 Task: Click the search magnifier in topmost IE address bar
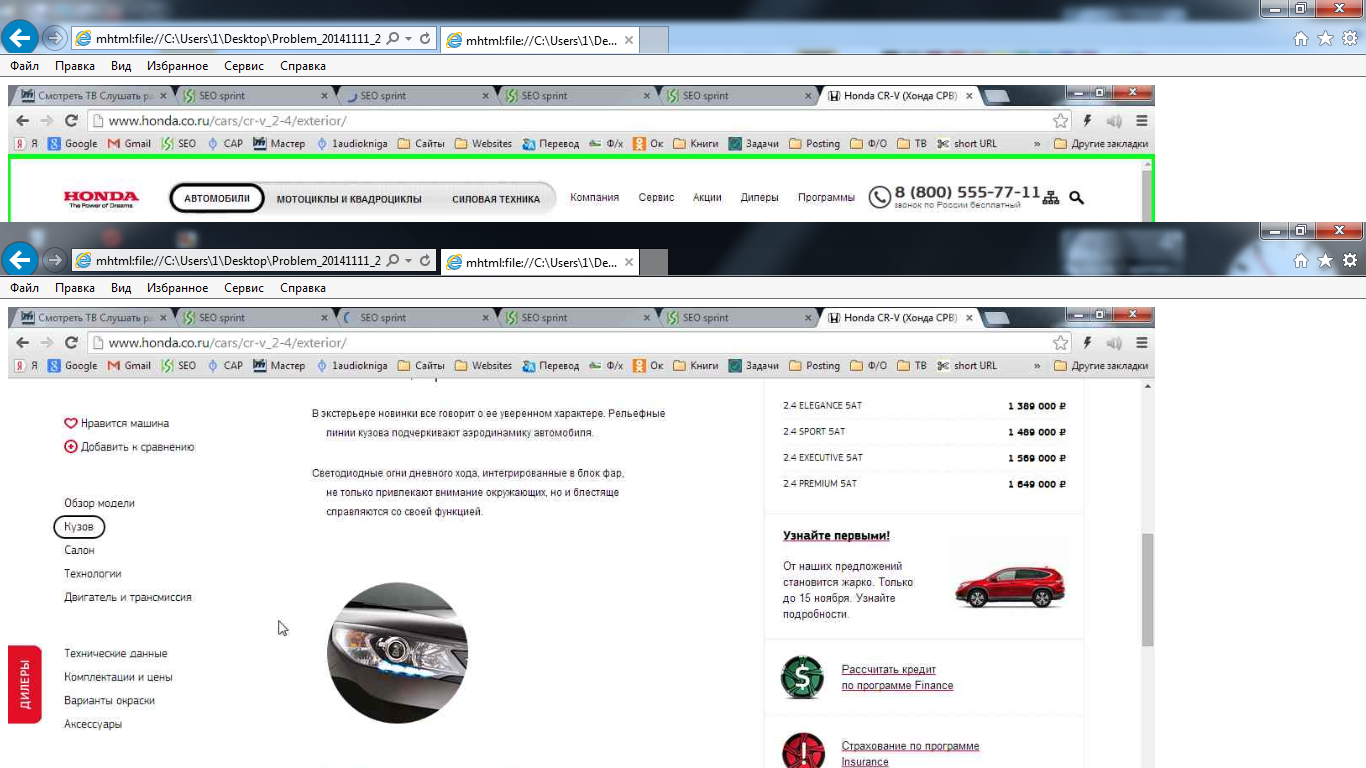pyautogui.click(x=392, y=38)
